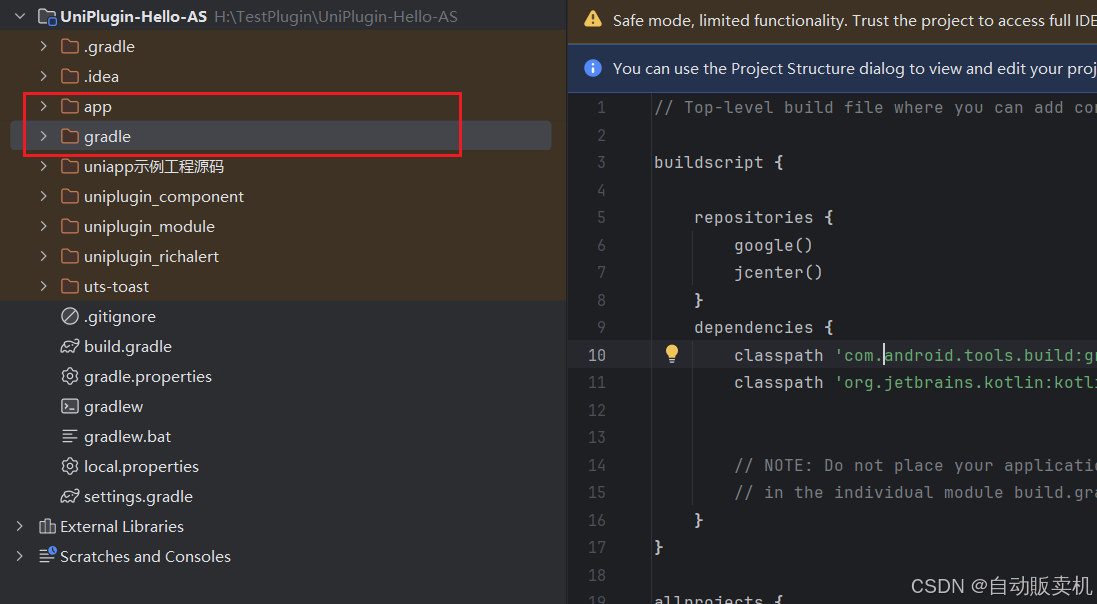
Task: Select the uniplugin_component folder name
Action: point(164,197)
